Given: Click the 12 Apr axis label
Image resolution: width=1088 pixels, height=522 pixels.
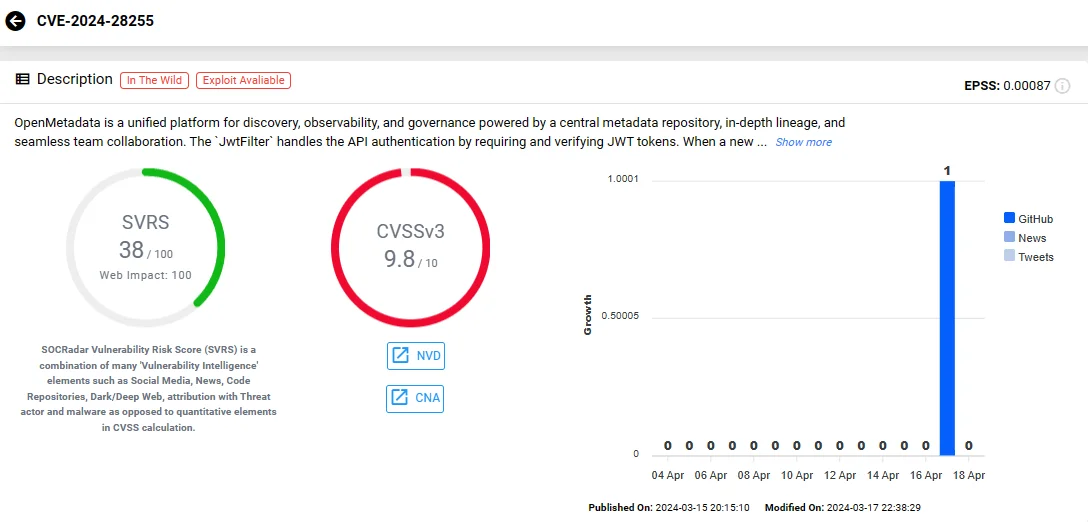Looking at the screenshot, I should pyautogui.click(x=839, y=475).
